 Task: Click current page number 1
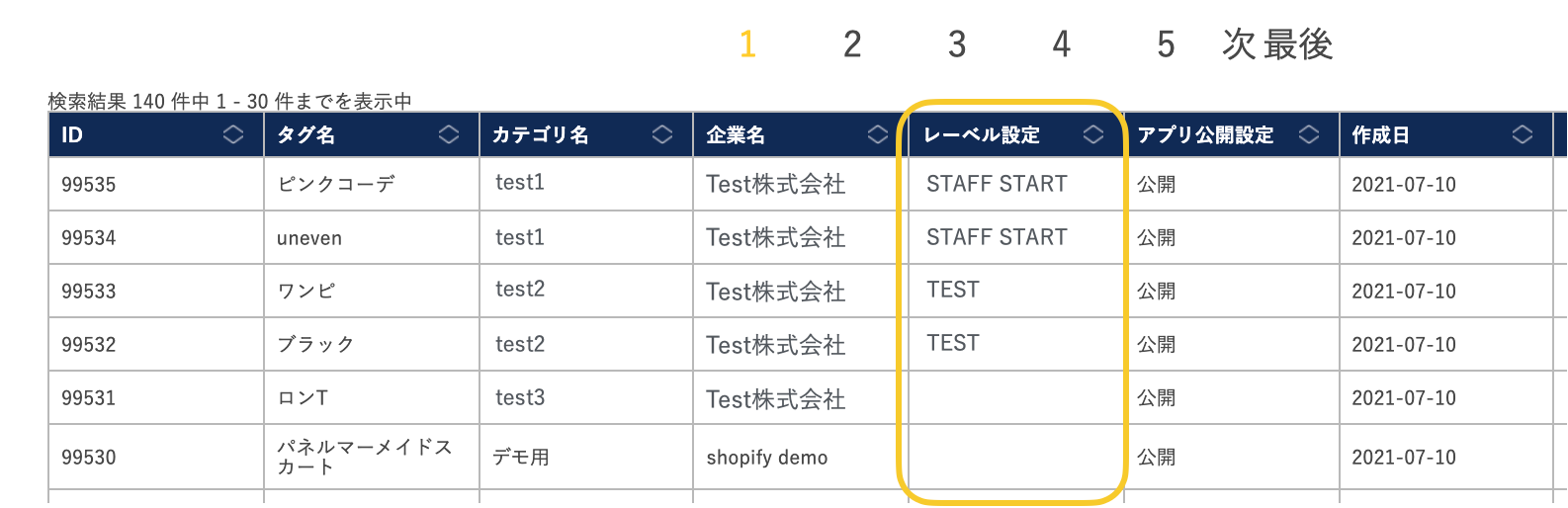tap(747, 44)
